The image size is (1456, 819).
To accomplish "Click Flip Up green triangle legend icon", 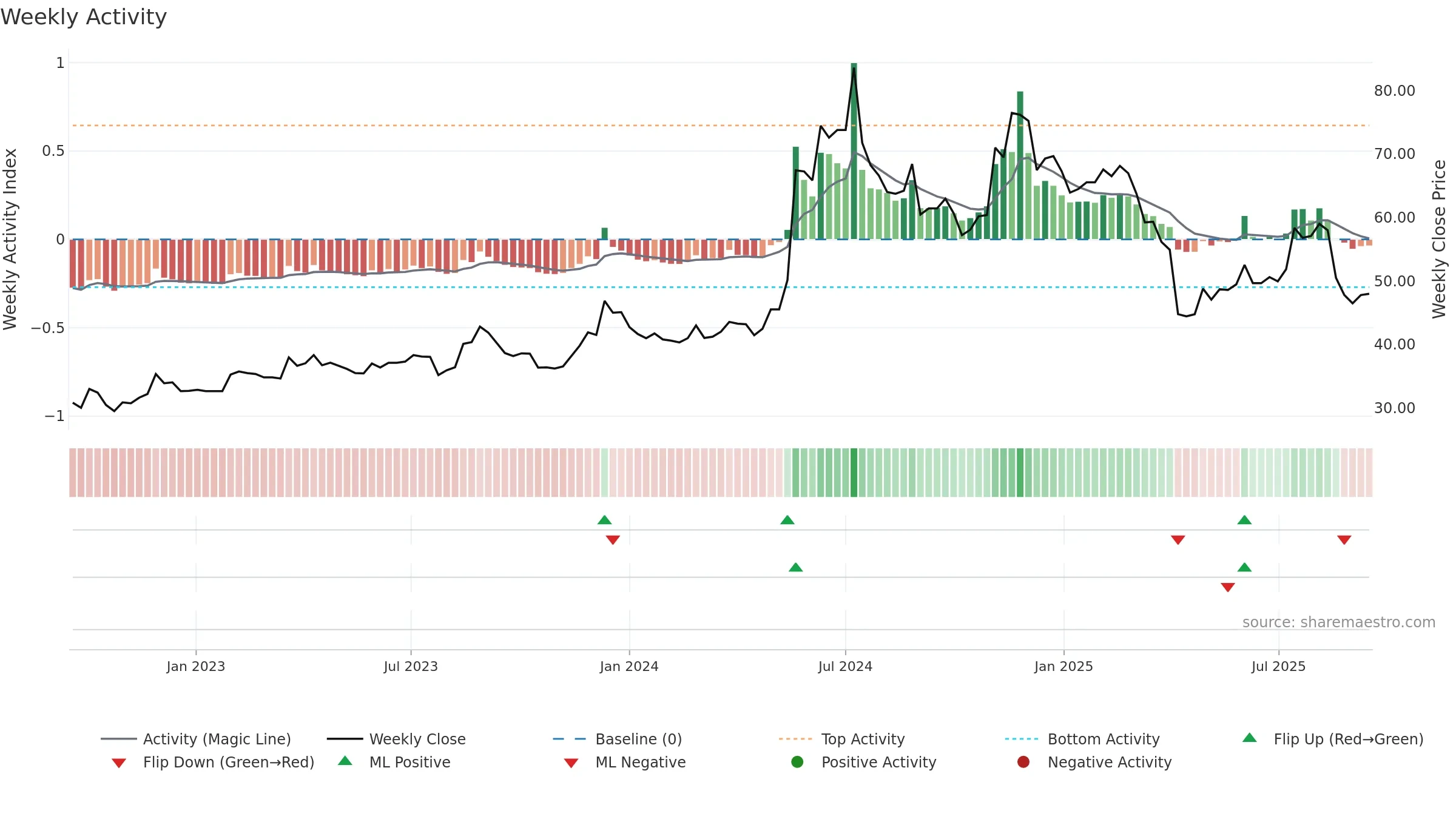I will pos(1250,738).
